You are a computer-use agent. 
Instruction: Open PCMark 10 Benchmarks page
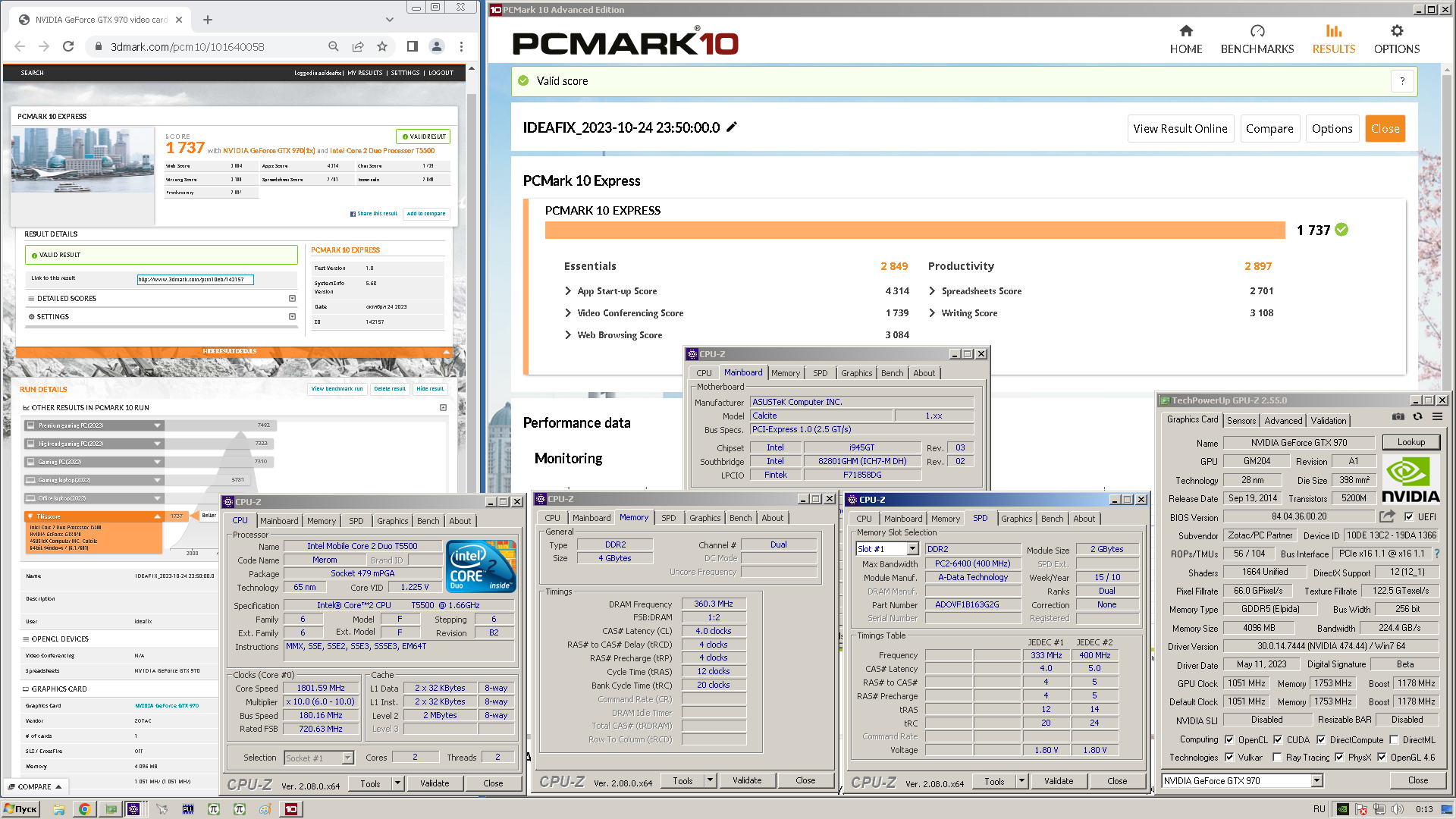(x=1257, y=39)
